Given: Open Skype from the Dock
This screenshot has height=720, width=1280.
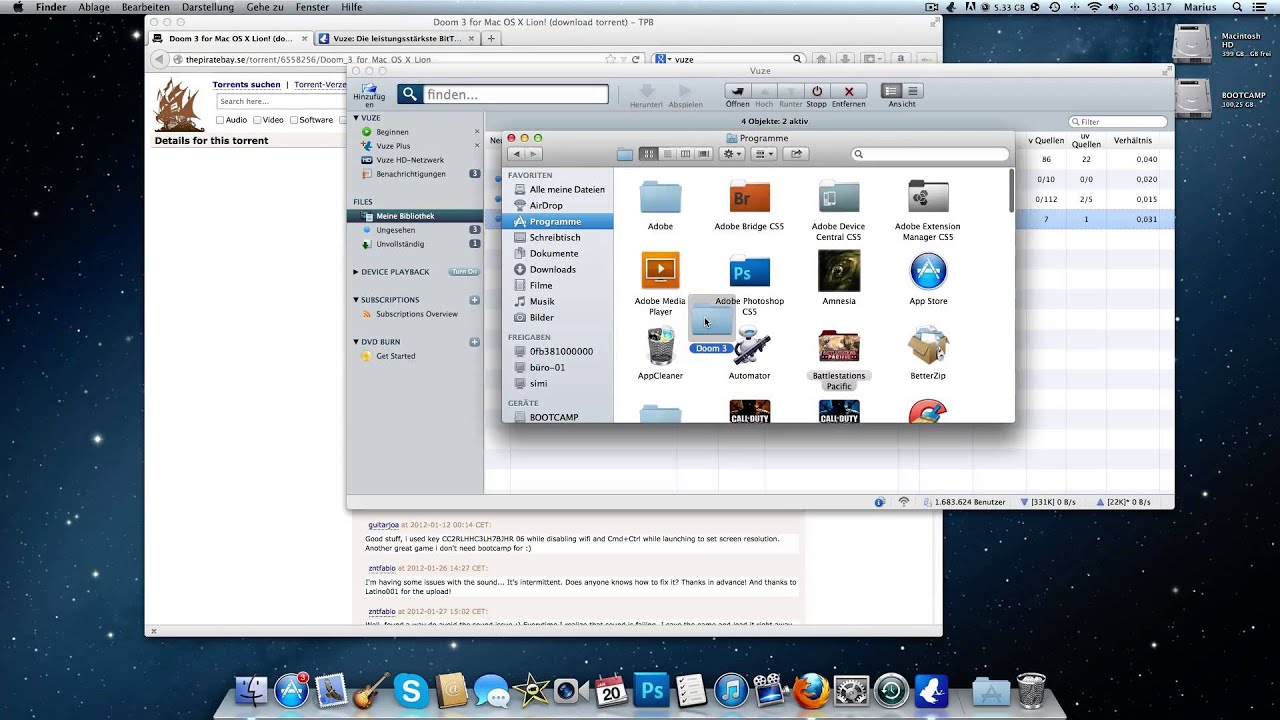Looking at the screenshot, I should pos(411,690).
